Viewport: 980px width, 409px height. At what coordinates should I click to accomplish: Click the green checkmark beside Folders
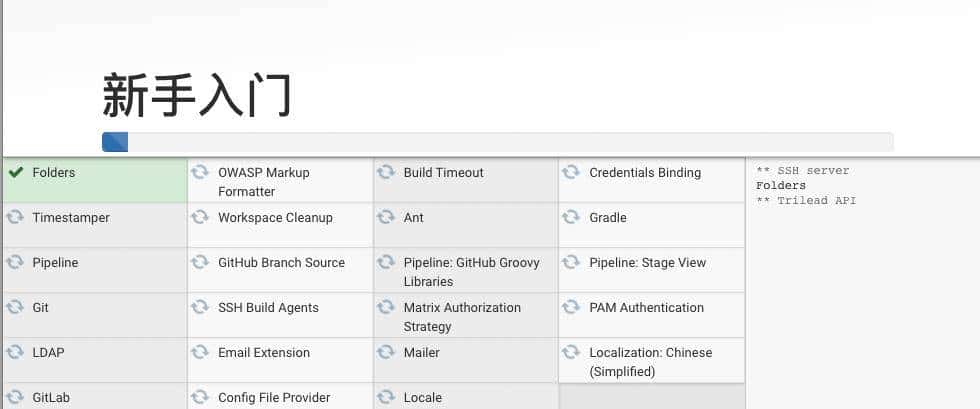16,172
